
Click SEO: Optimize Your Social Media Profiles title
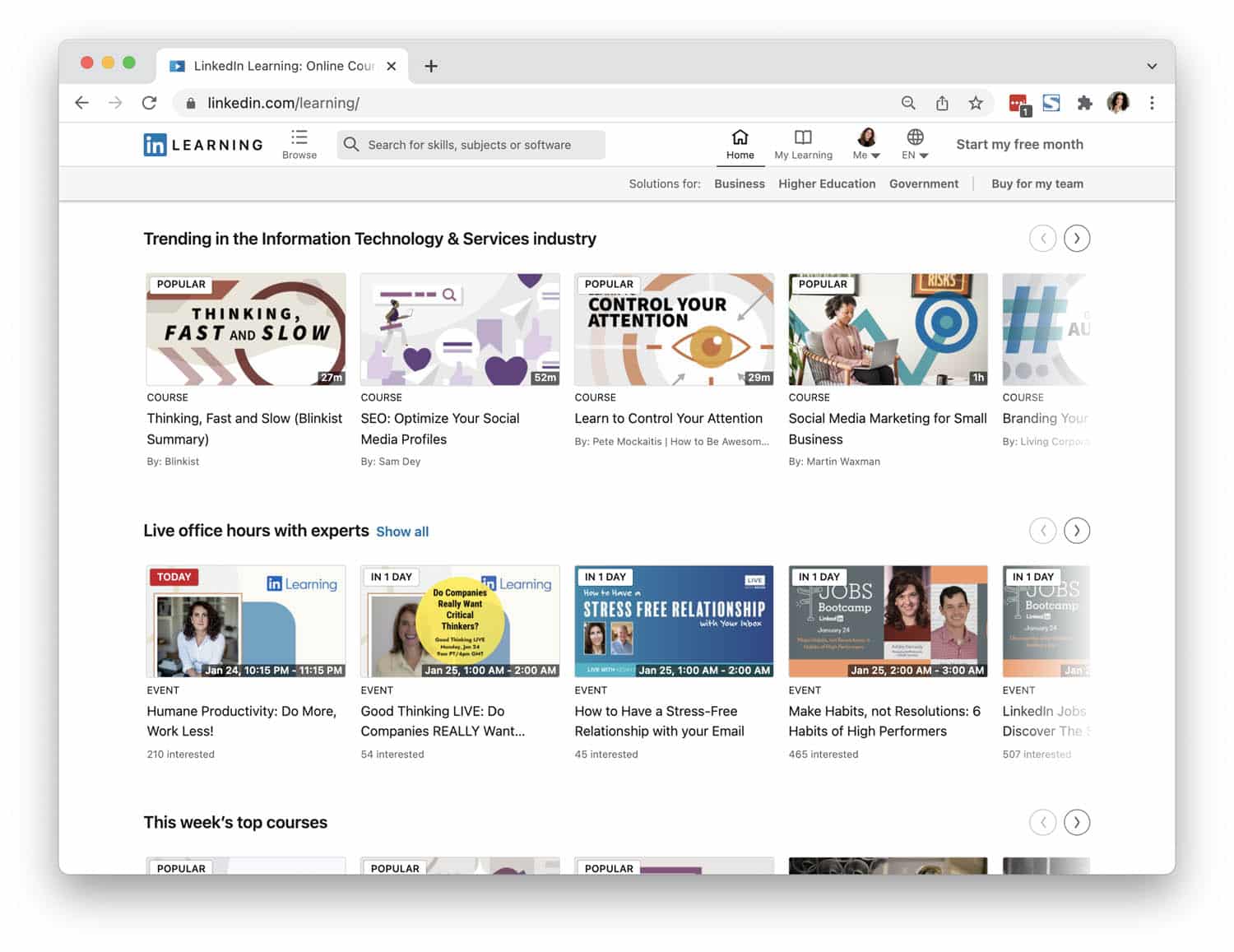coord(440,429)
